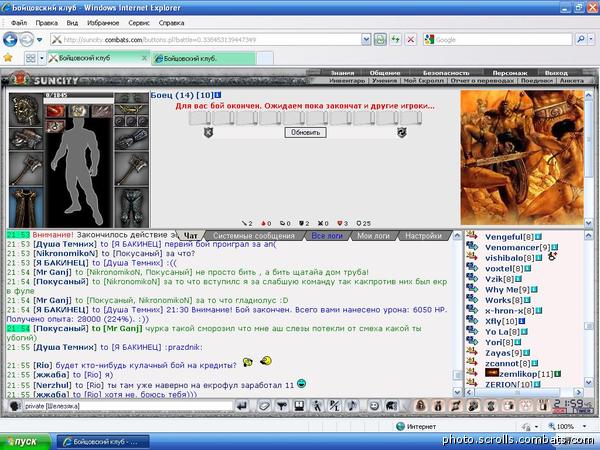600x450 pixels.
Task: Click the eraser clear-chat icon
Action: coord(264,406)
